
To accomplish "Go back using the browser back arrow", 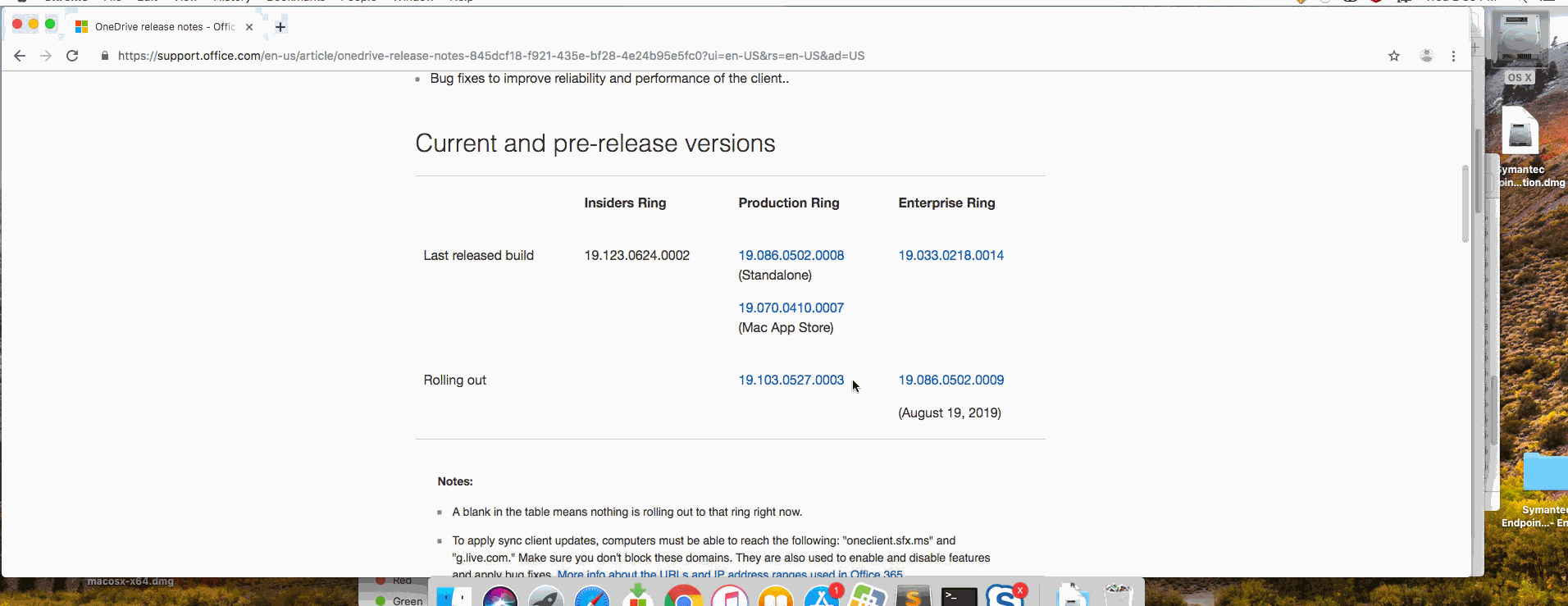I will coord(20,56).
